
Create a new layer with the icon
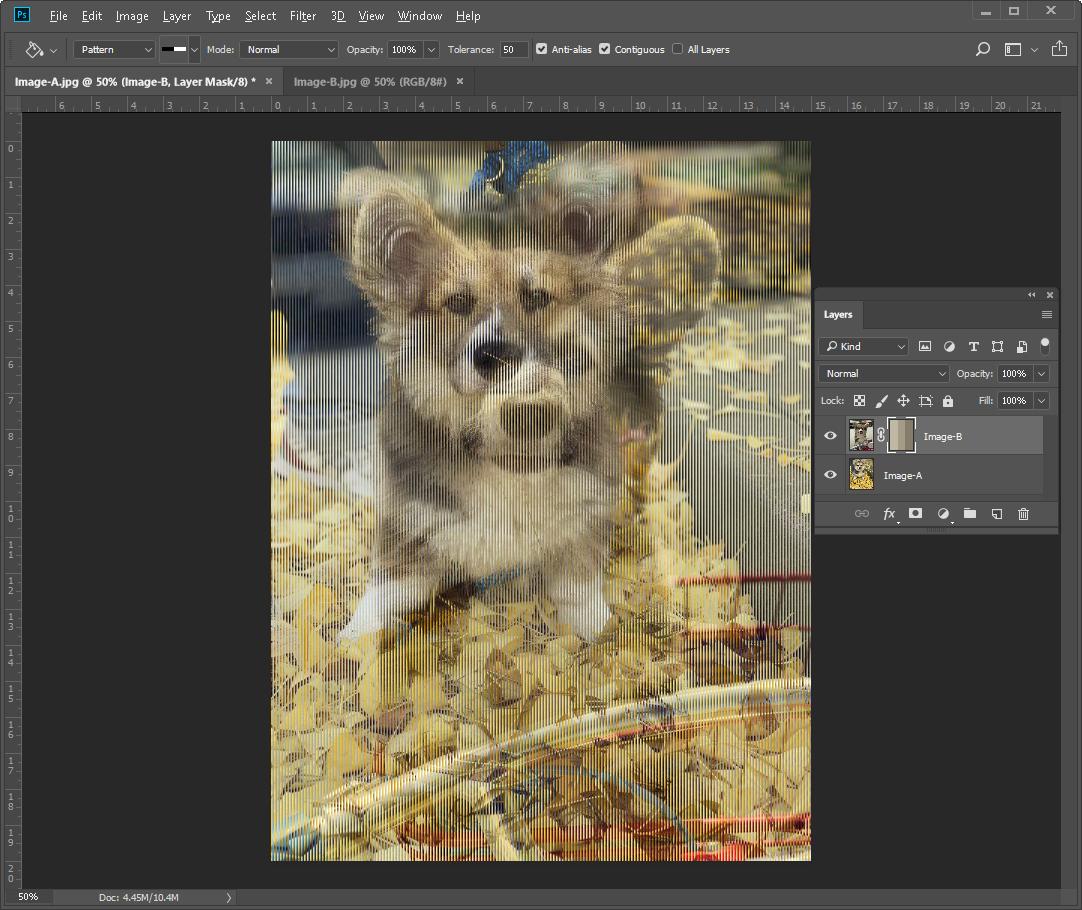(996, 514)
